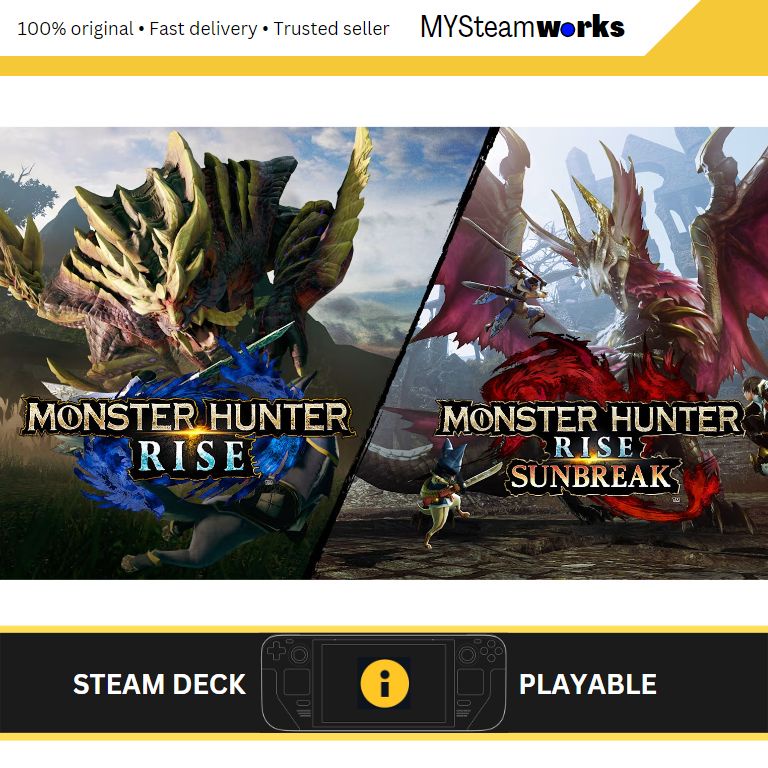Click the Steam Deck right ABXY buttons outline
The width and height of the screenshot is (768, 768).
491,650
